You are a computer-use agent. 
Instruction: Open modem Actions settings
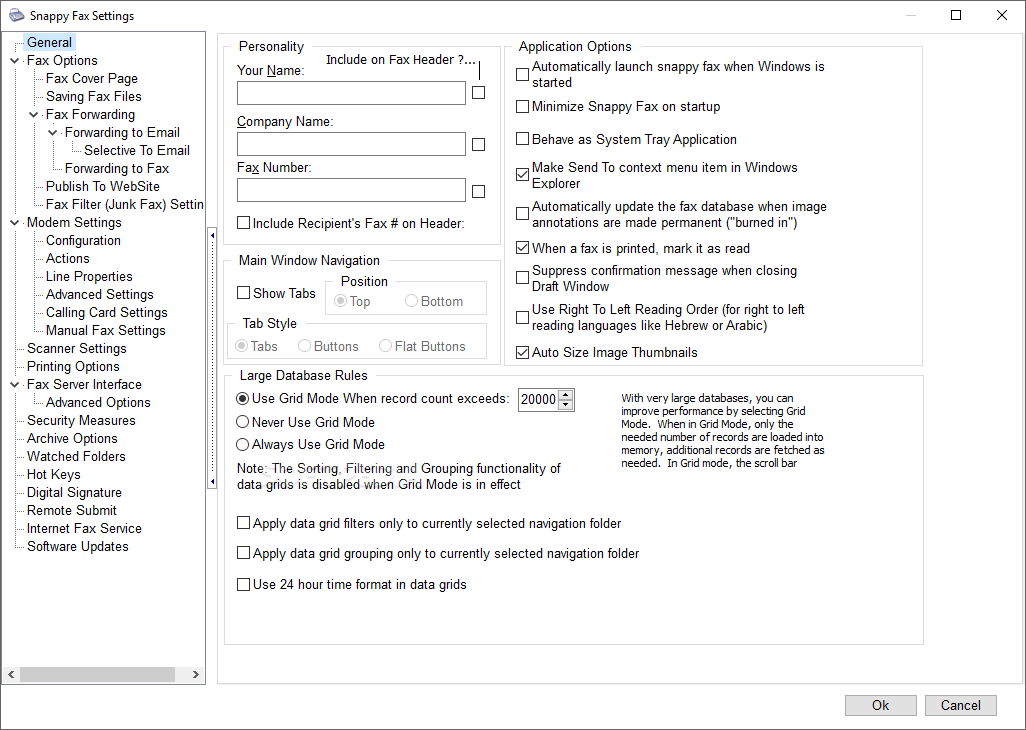(x=67, y=258)
